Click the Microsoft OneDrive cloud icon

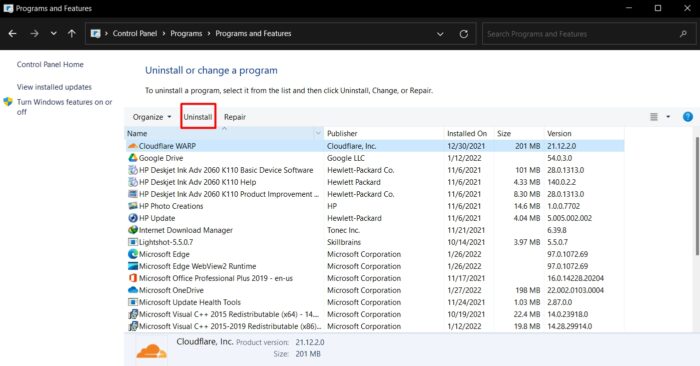(x=133, y=290)
